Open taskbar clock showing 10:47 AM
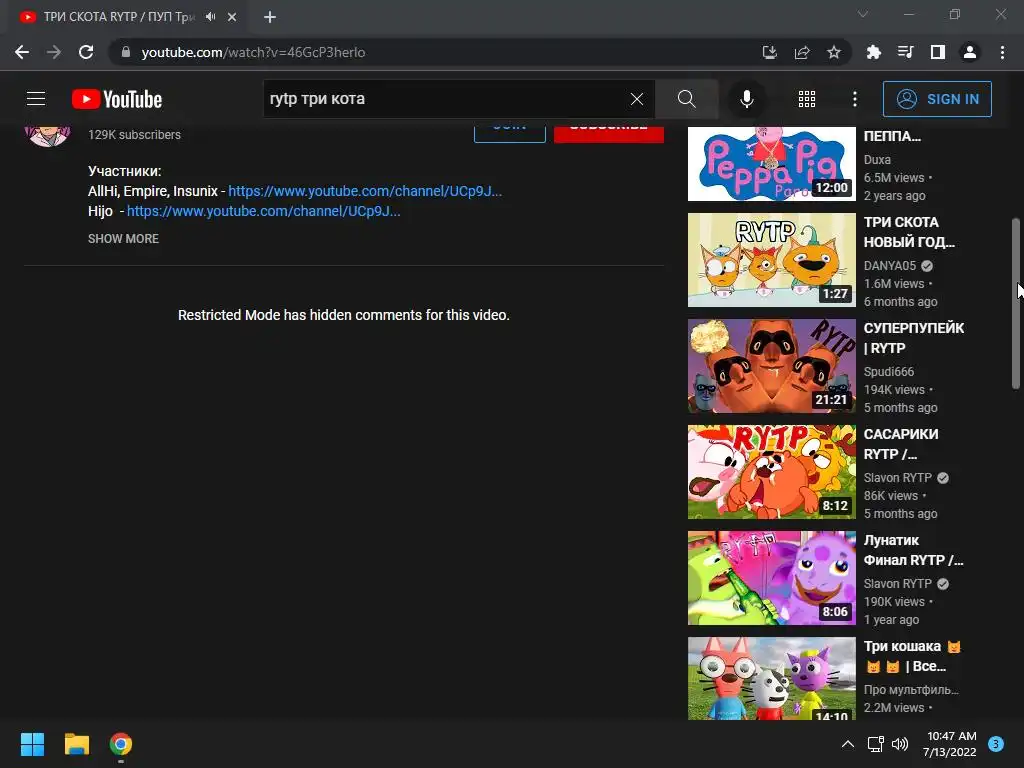Screen dimensions: 1024x768 pos(950,744)
